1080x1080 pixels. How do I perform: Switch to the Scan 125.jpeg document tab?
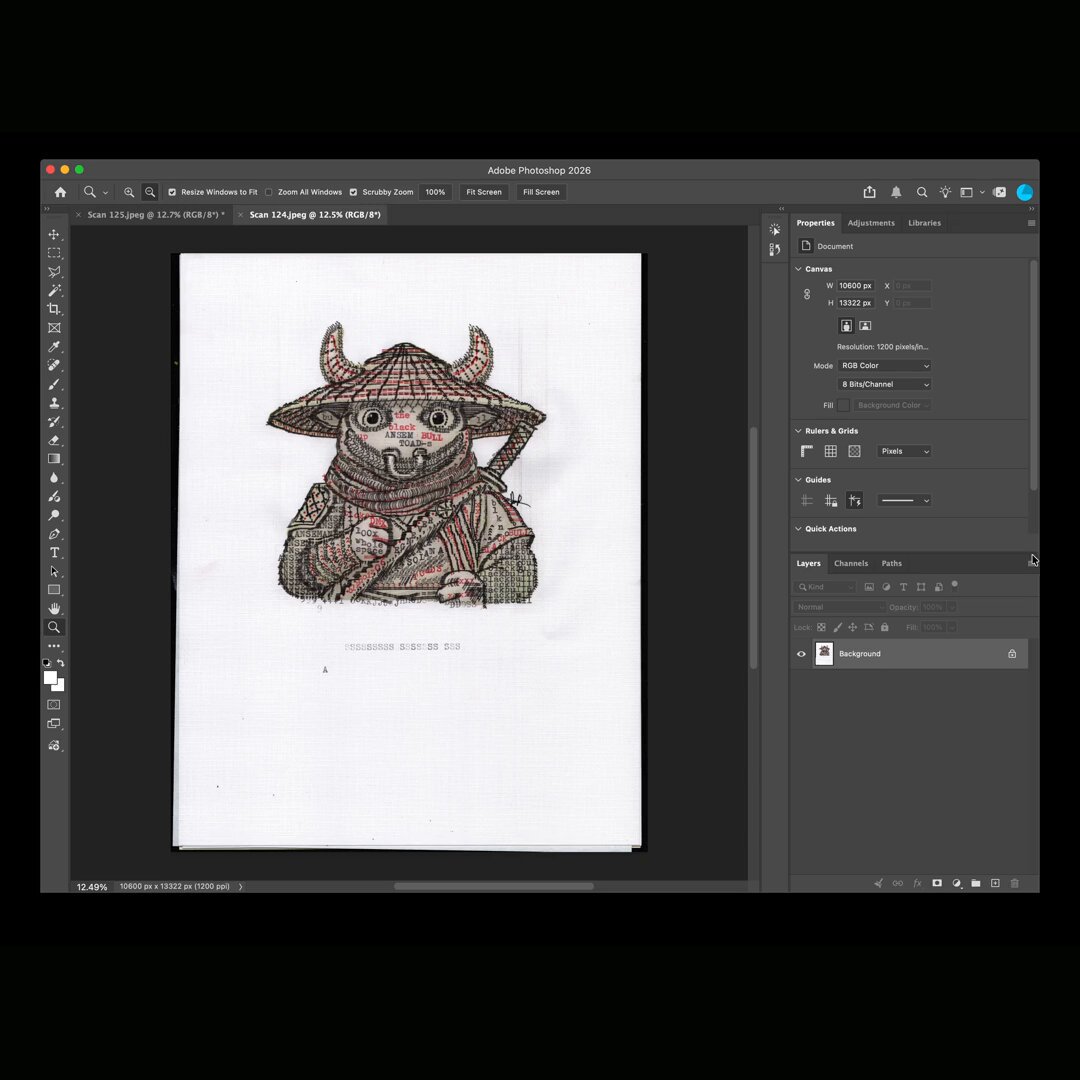tap(156, 215)
